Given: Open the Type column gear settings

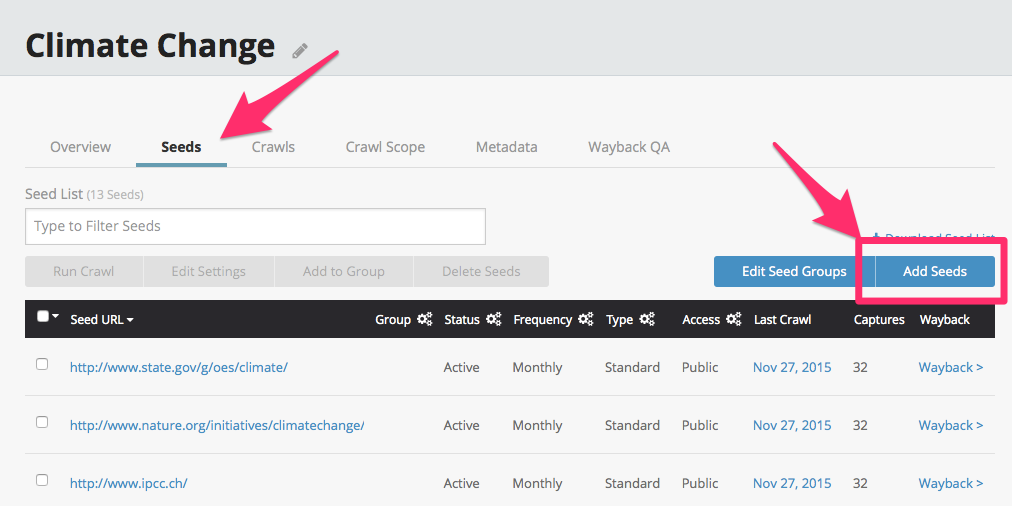Looking at the screenshot, I should click(x=647, y=320).
